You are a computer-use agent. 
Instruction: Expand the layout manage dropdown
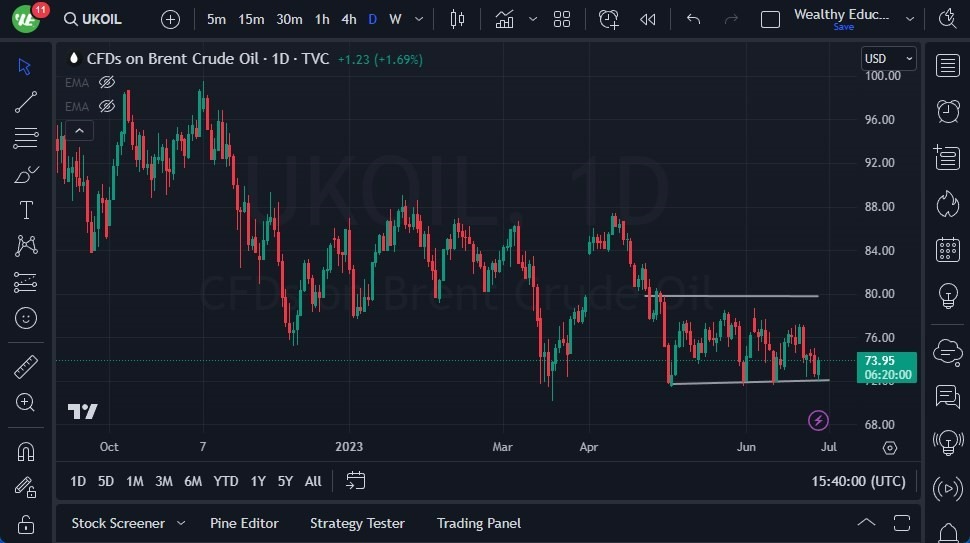[x=909, y=19]
